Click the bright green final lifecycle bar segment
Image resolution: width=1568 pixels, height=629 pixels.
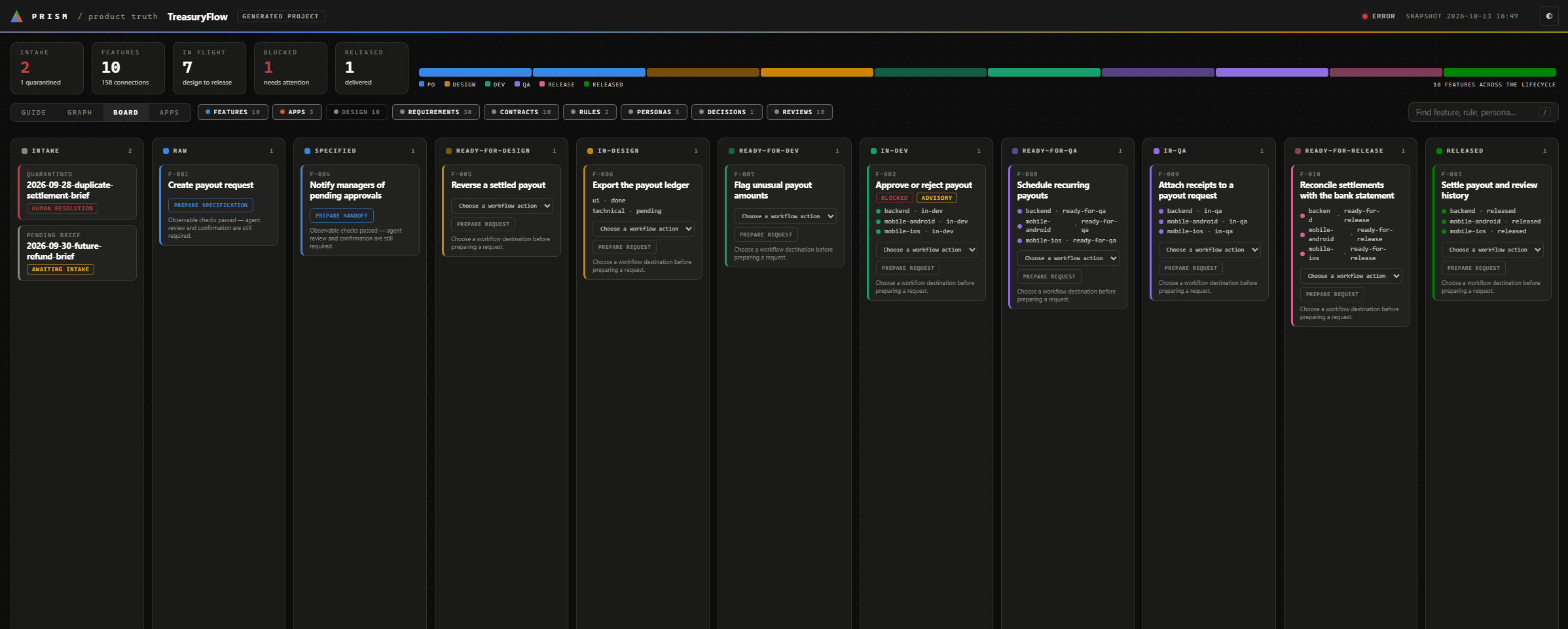click(x=1500, y=73)
